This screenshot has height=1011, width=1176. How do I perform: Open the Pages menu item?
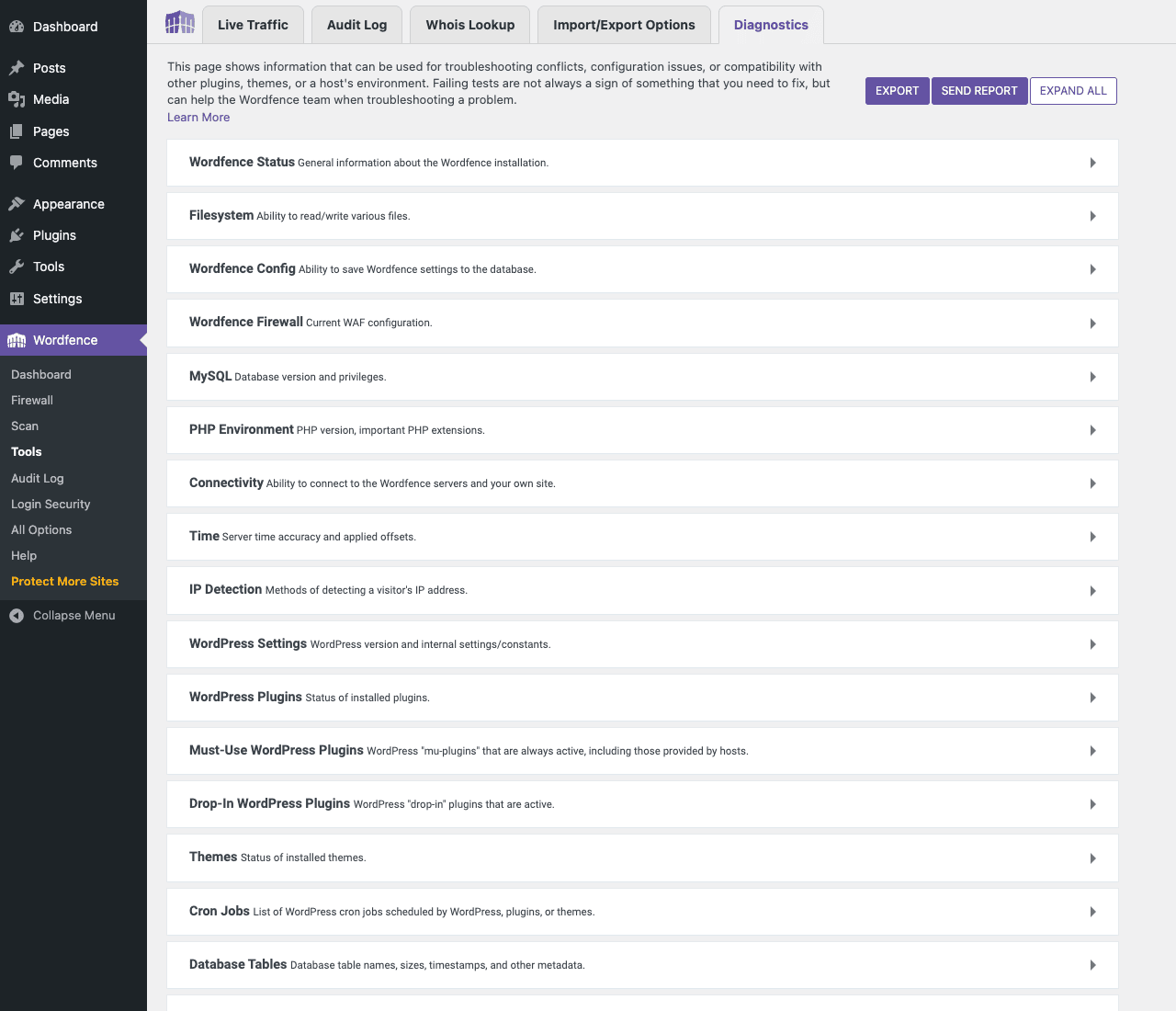pos(73,131)
